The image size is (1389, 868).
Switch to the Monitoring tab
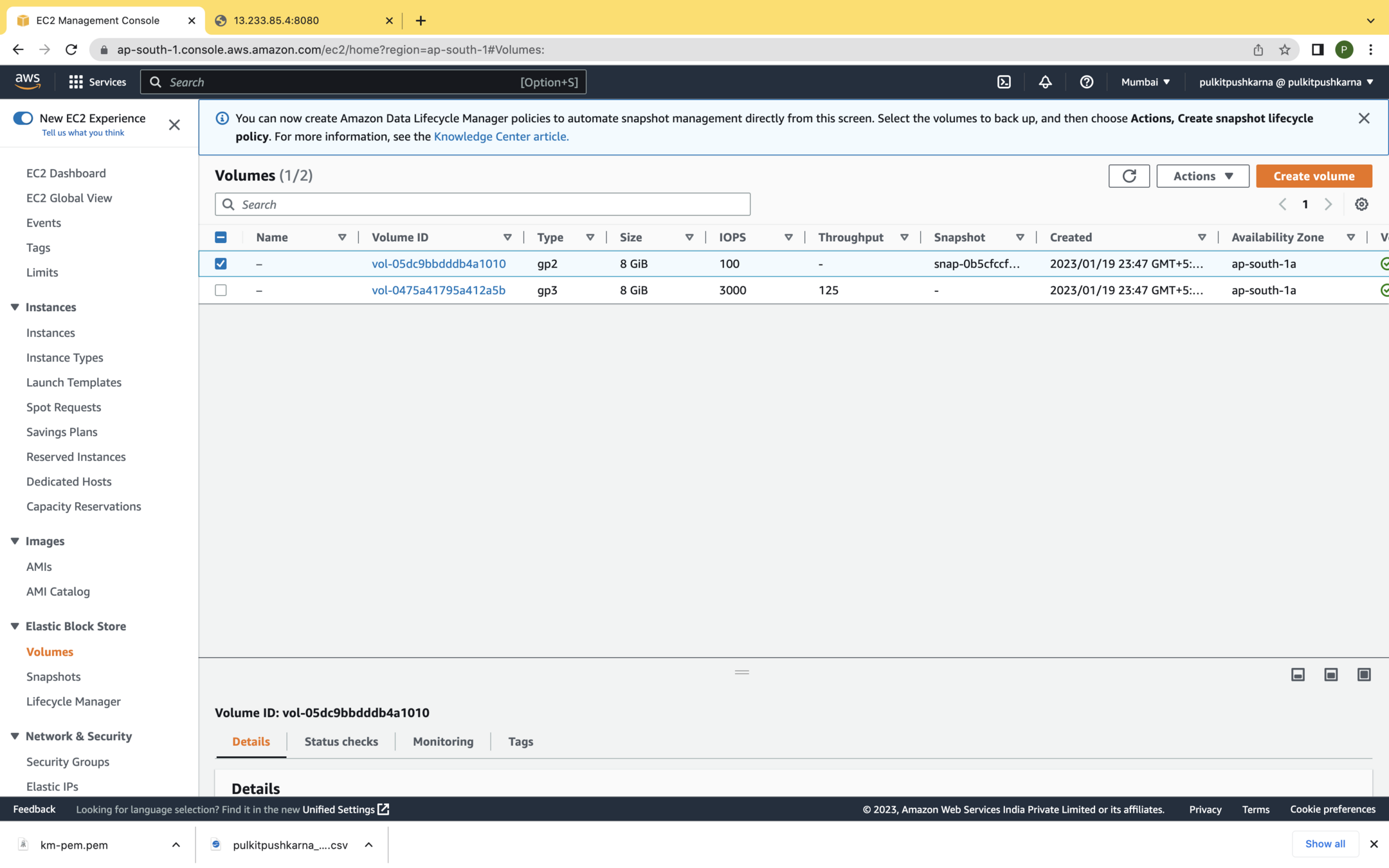pyautogui.click(x=442, y=741)
